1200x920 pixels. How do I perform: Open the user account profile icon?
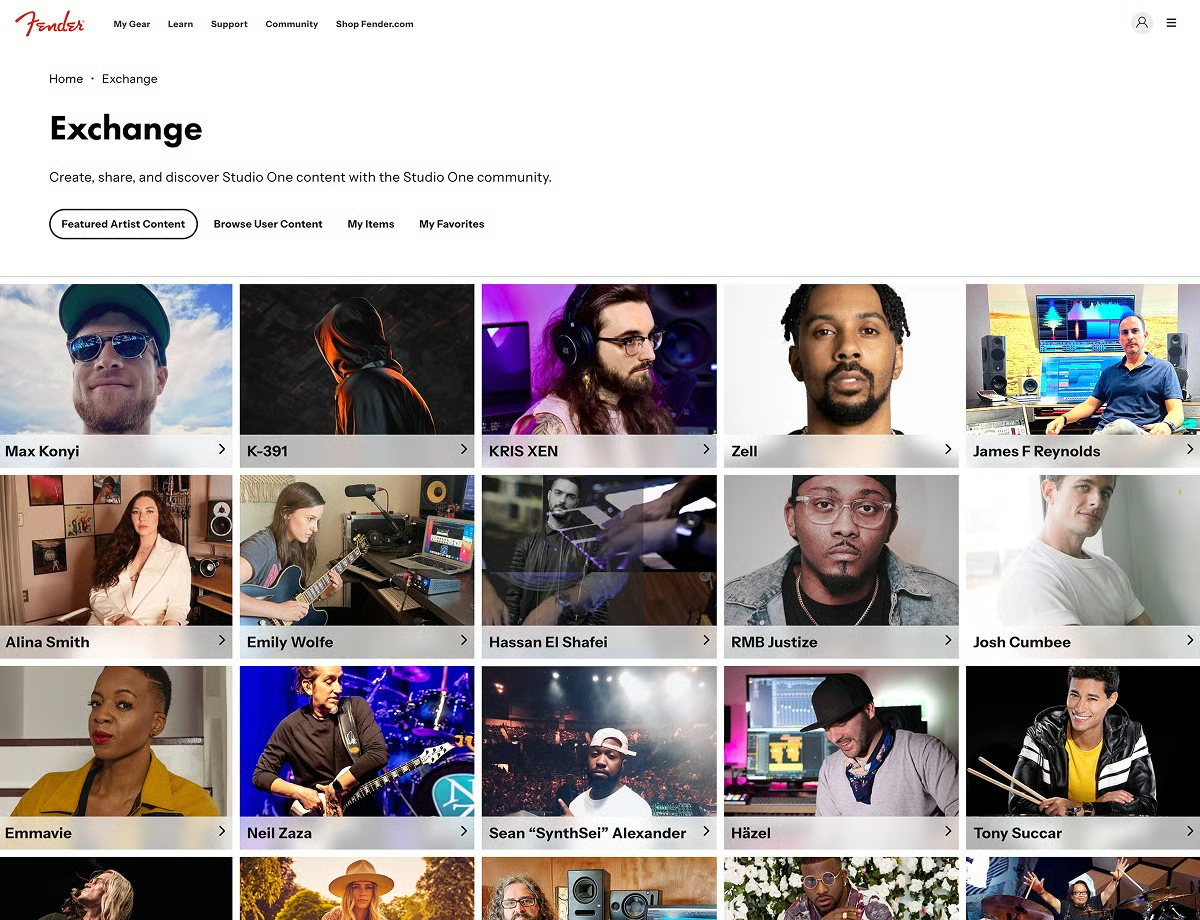[1141, 23]
